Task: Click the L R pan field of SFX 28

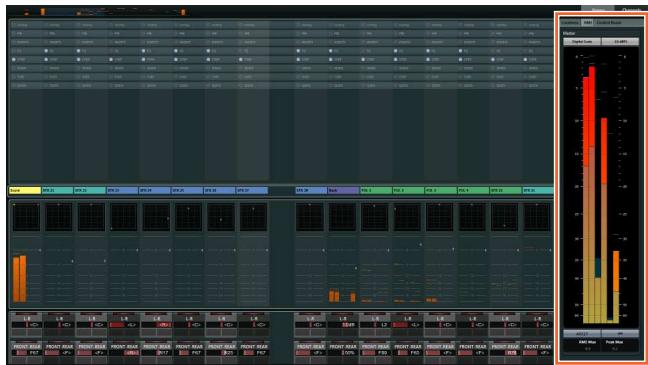Action: 310,325
